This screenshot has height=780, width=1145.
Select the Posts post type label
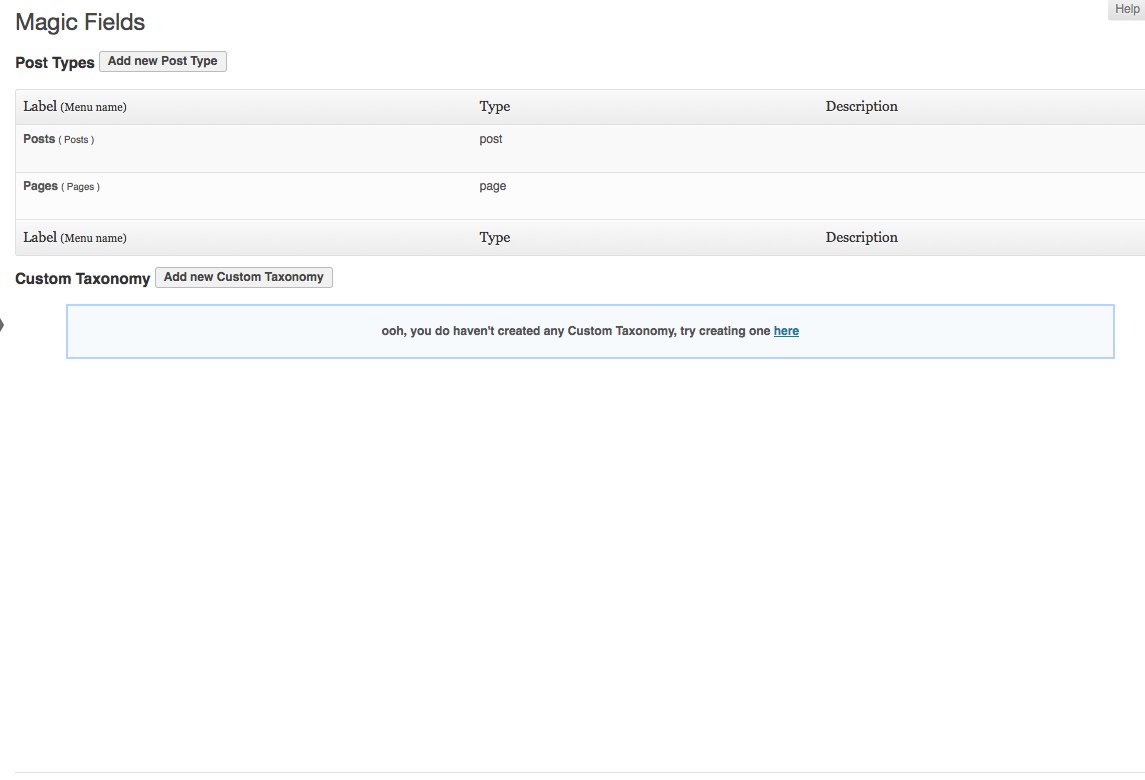pyautogui.click(x=39, y=139)
